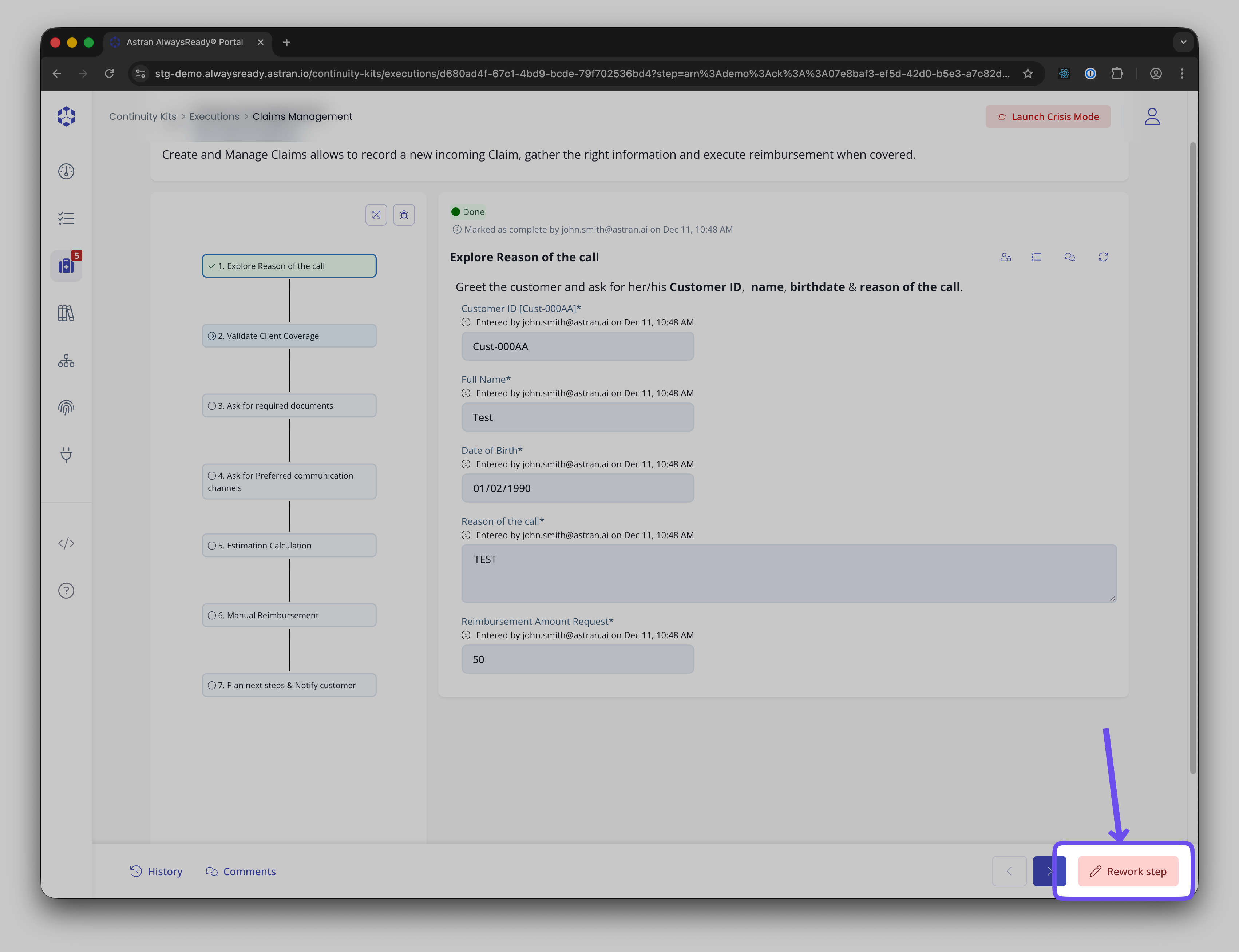Screen dimensions: 1239x952
Task: Click the Rework step button
Action: (1128, 871)
